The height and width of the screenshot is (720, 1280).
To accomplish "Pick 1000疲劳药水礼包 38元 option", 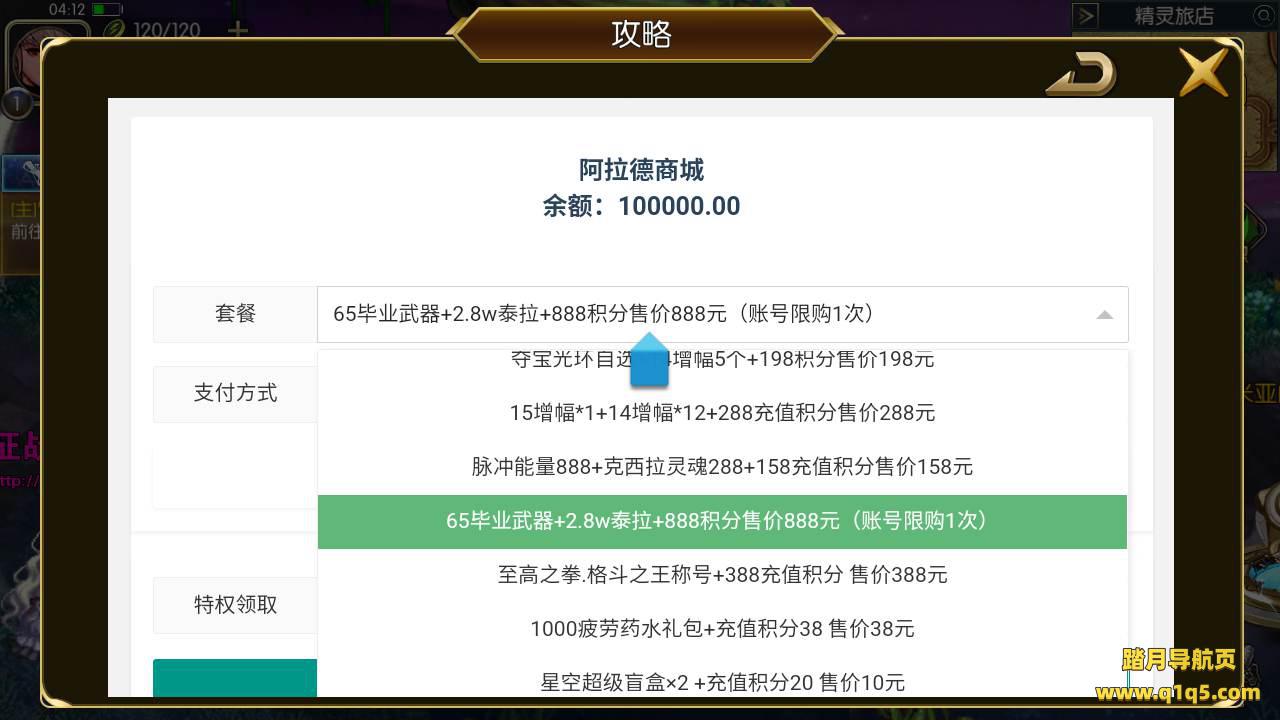I will [722, 629].
